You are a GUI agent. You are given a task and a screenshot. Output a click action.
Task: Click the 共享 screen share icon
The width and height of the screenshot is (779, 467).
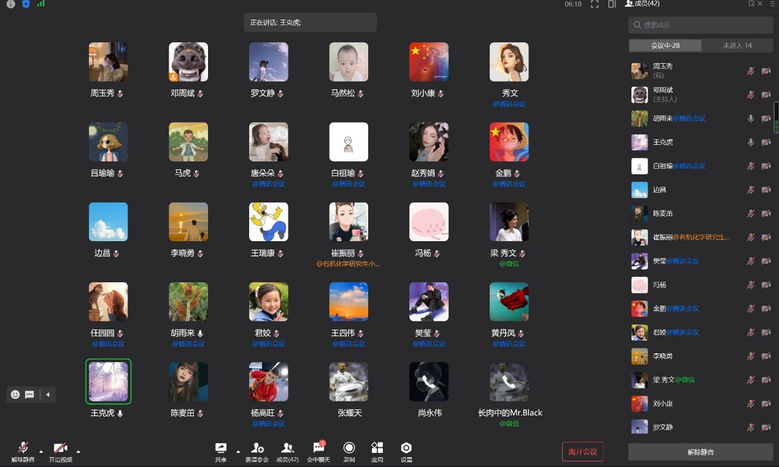click(x=220, y=449)
